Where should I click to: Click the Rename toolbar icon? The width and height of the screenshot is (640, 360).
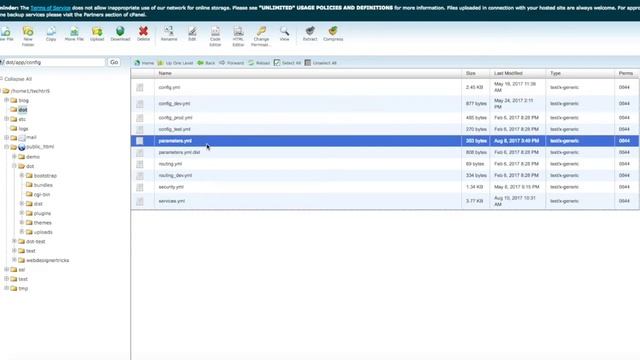tap(169, 31)
